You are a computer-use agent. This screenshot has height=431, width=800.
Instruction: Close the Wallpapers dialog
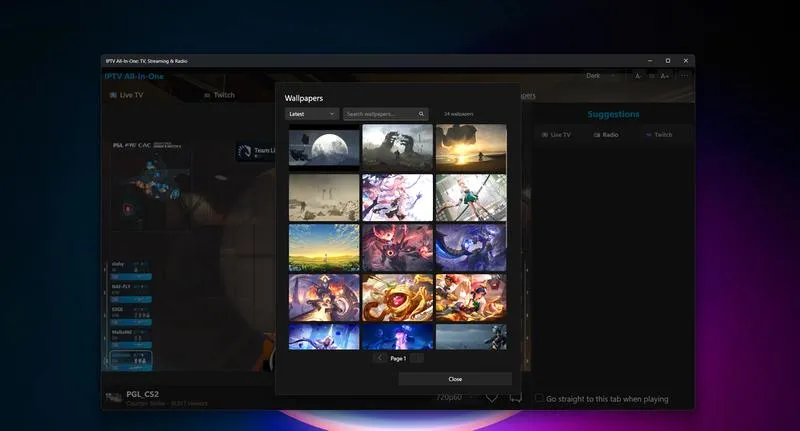[455, 379]
